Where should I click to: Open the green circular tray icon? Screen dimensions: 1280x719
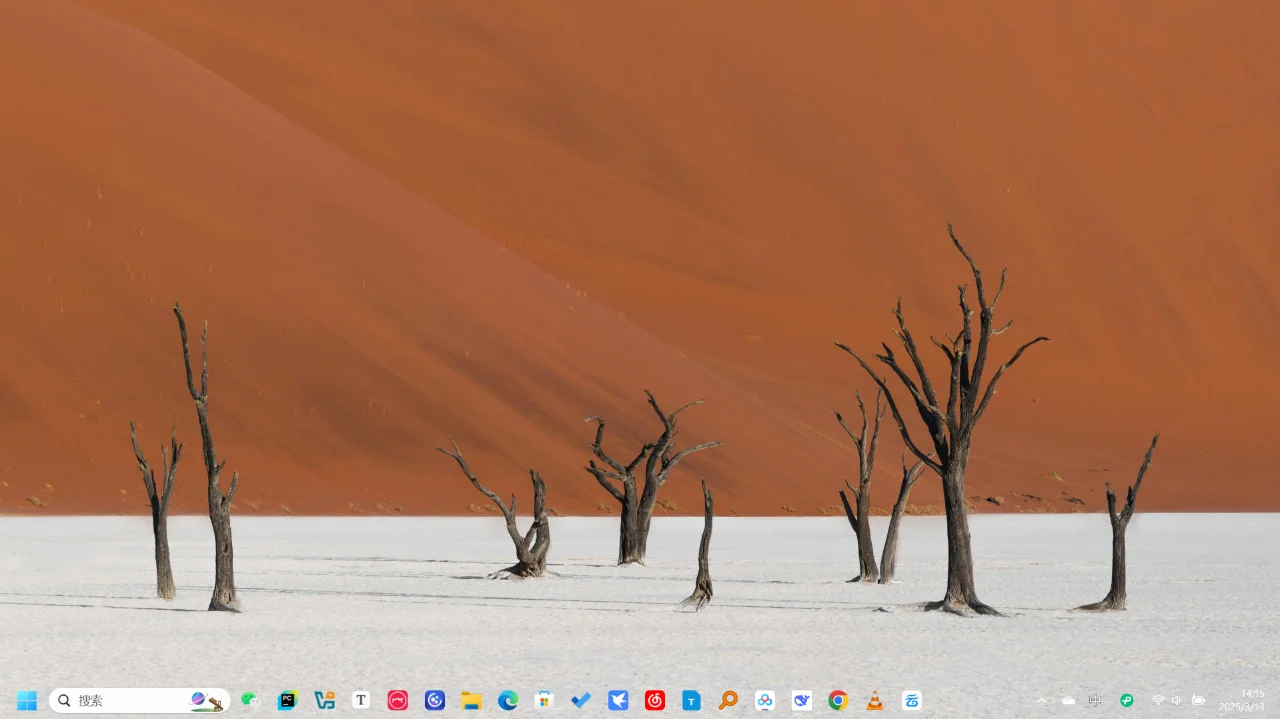(1126, 700)
